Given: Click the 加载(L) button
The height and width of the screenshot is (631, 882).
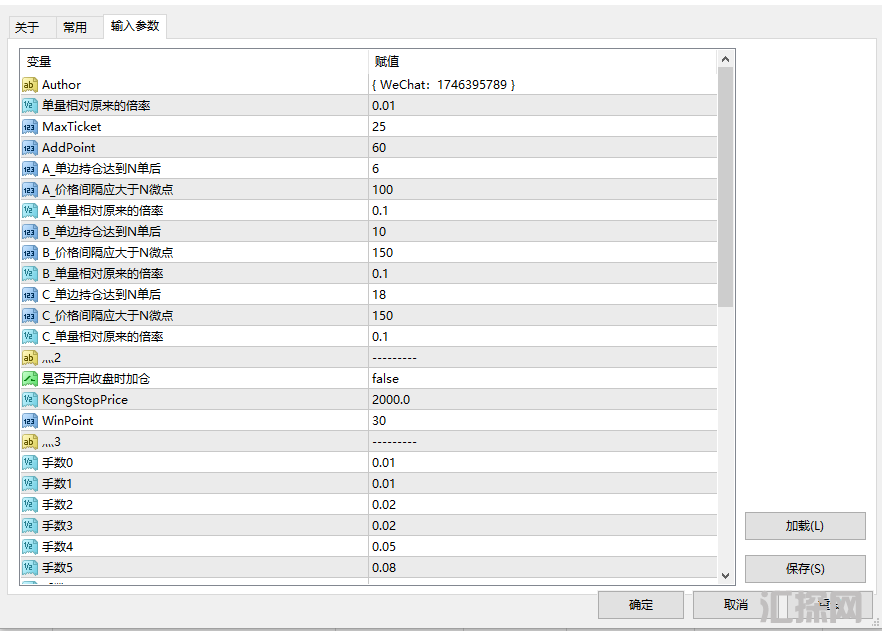Looking at the screenshot, I should (804, 526).
